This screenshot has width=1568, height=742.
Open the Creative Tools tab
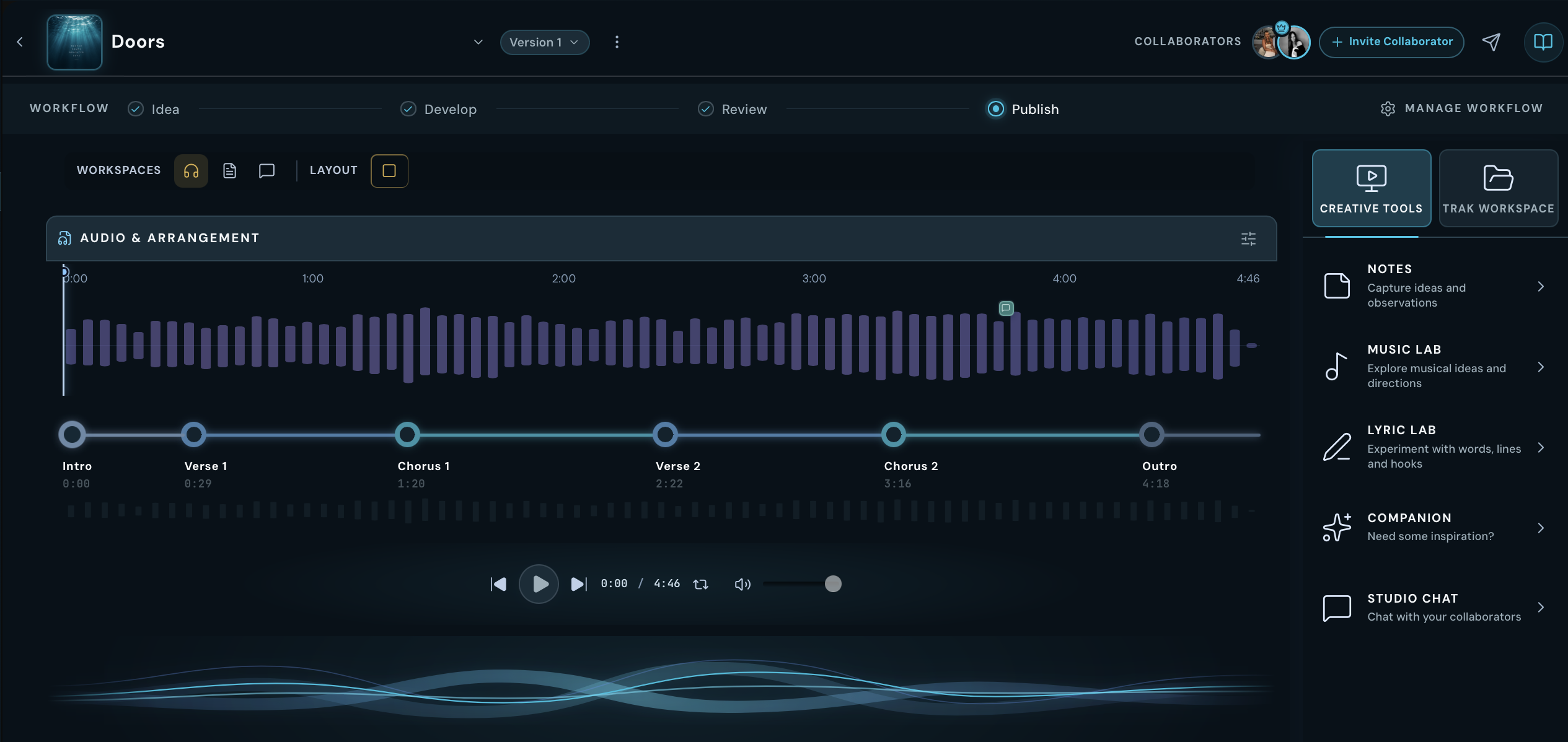coord(1372,188)
